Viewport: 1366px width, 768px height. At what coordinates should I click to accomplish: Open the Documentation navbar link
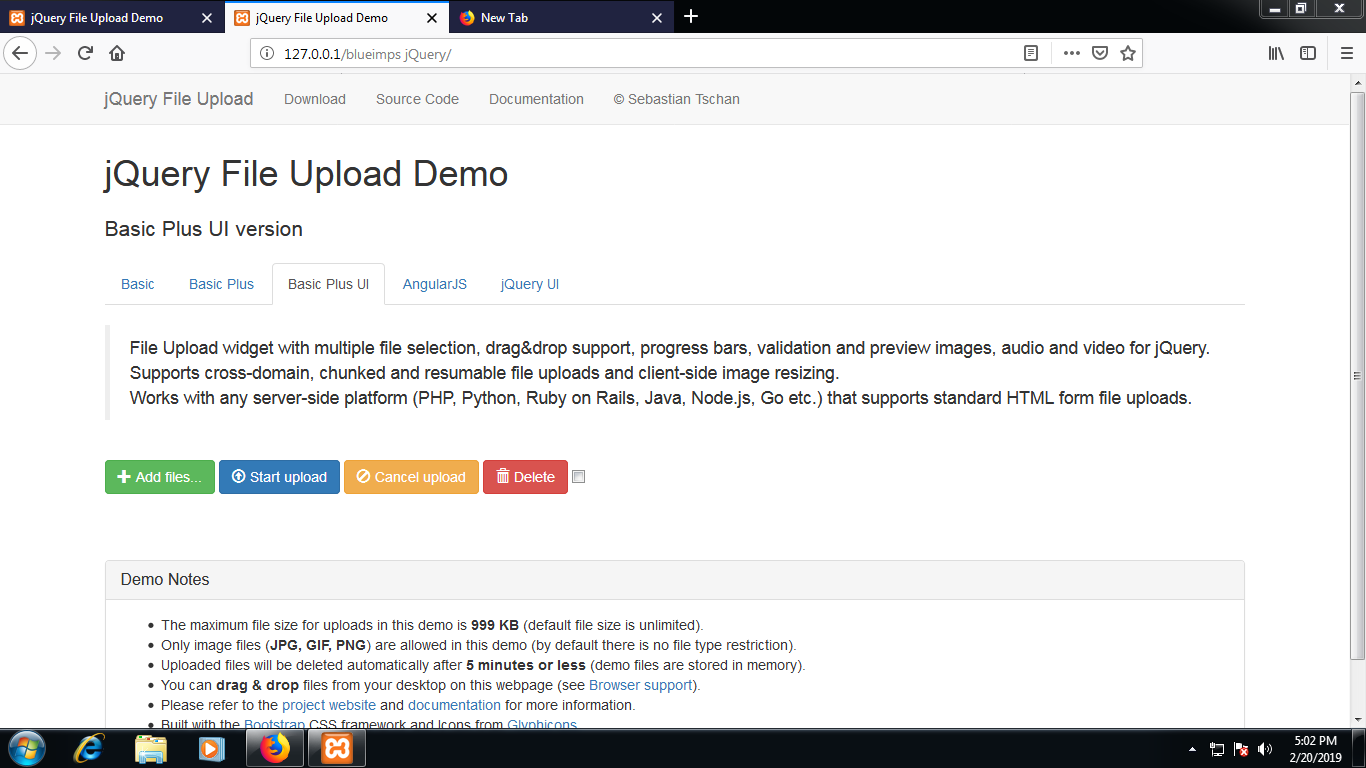click(536, 99)
